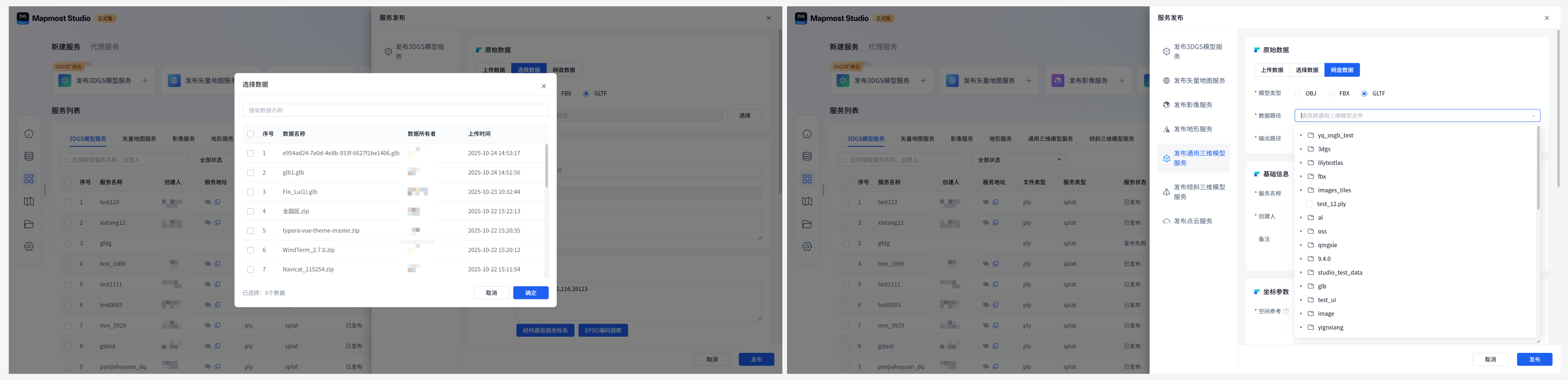Click the folder icon beside studio_test_data

pos(1310,273)
